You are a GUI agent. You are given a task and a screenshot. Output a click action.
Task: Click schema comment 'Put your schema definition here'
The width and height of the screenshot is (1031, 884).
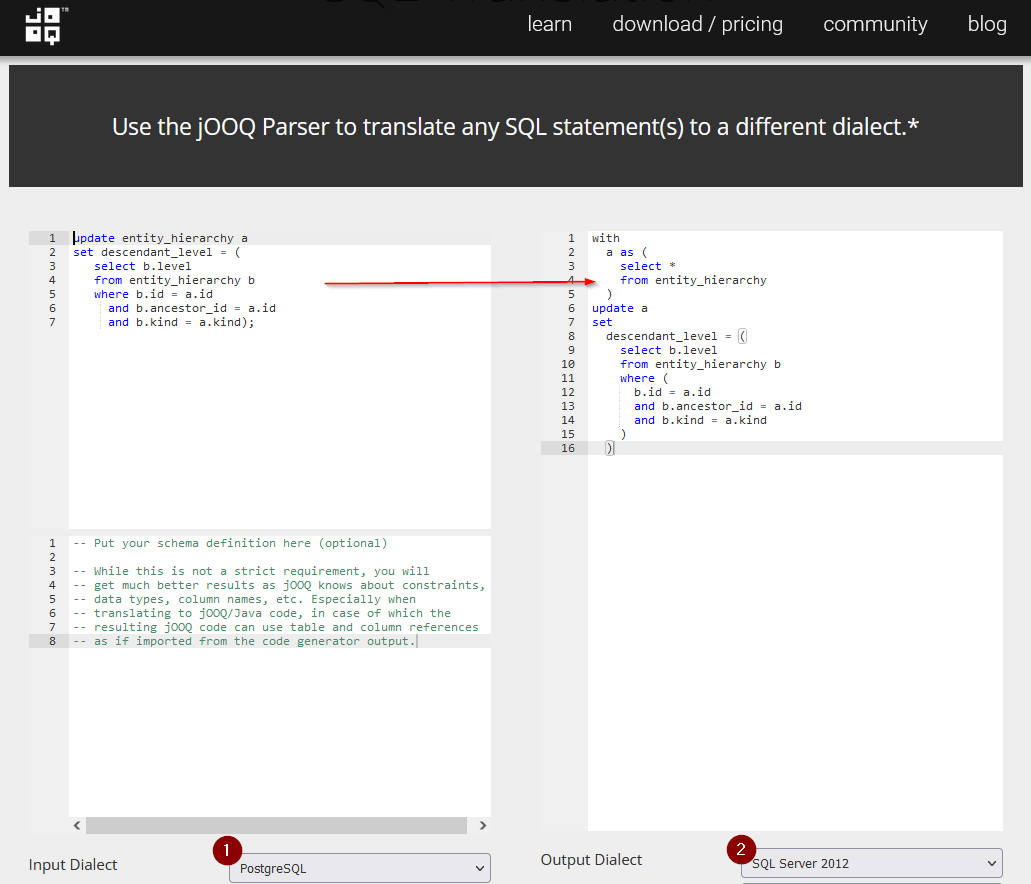[x=230, y=543]
